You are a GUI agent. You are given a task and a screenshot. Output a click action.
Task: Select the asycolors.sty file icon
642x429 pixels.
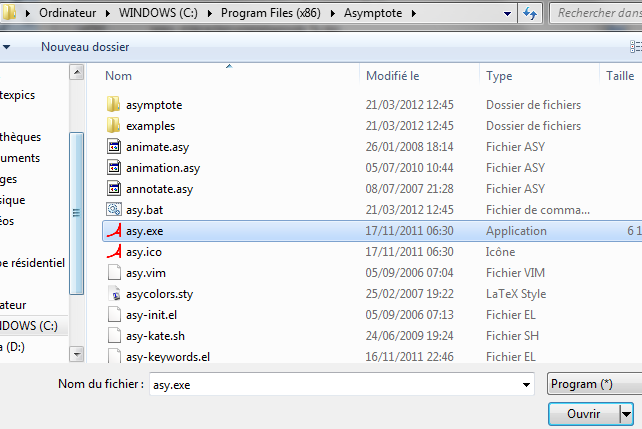click(114, 294)
